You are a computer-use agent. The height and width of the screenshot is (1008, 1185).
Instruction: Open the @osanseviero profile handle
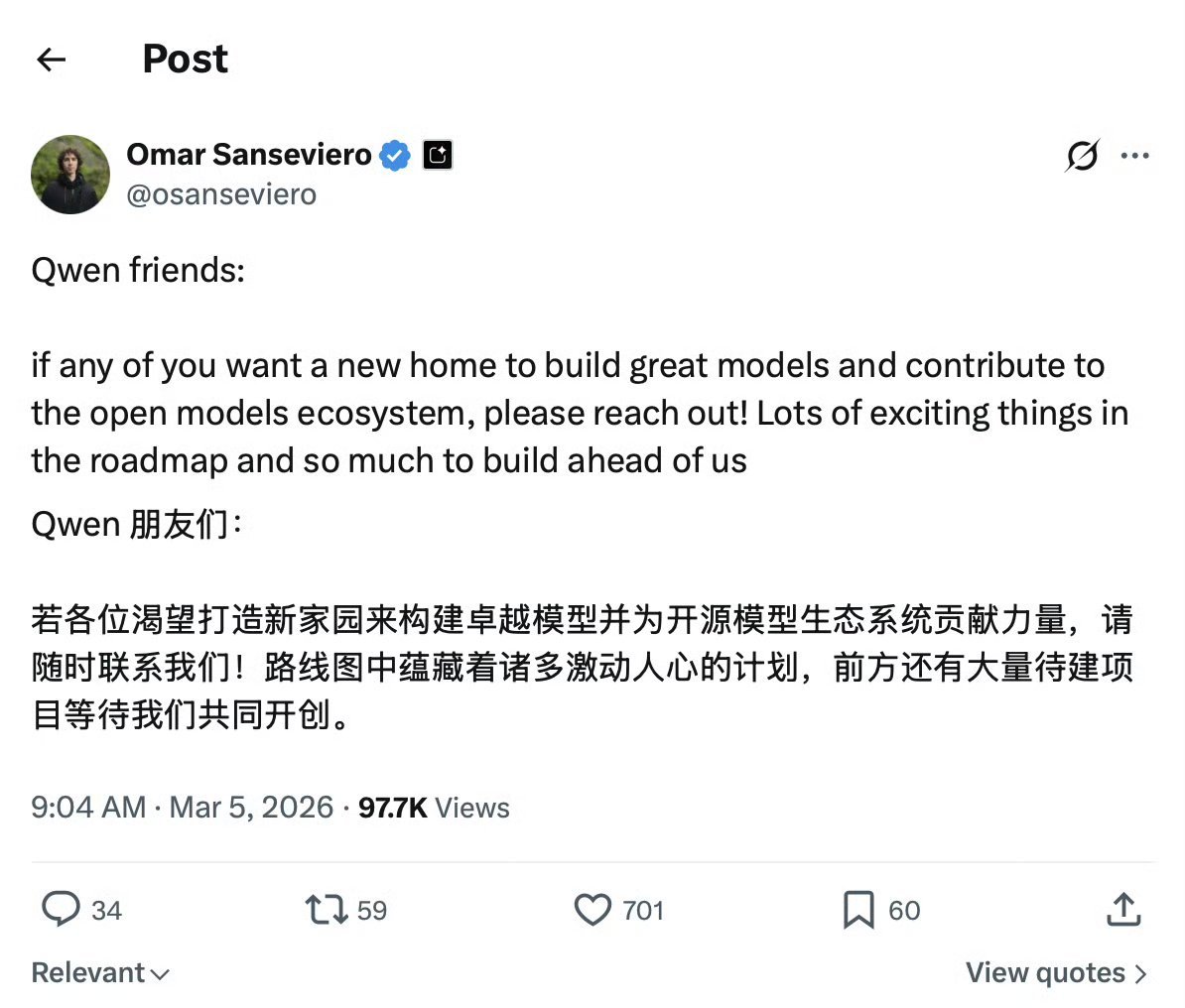click(x=221, y=194)
